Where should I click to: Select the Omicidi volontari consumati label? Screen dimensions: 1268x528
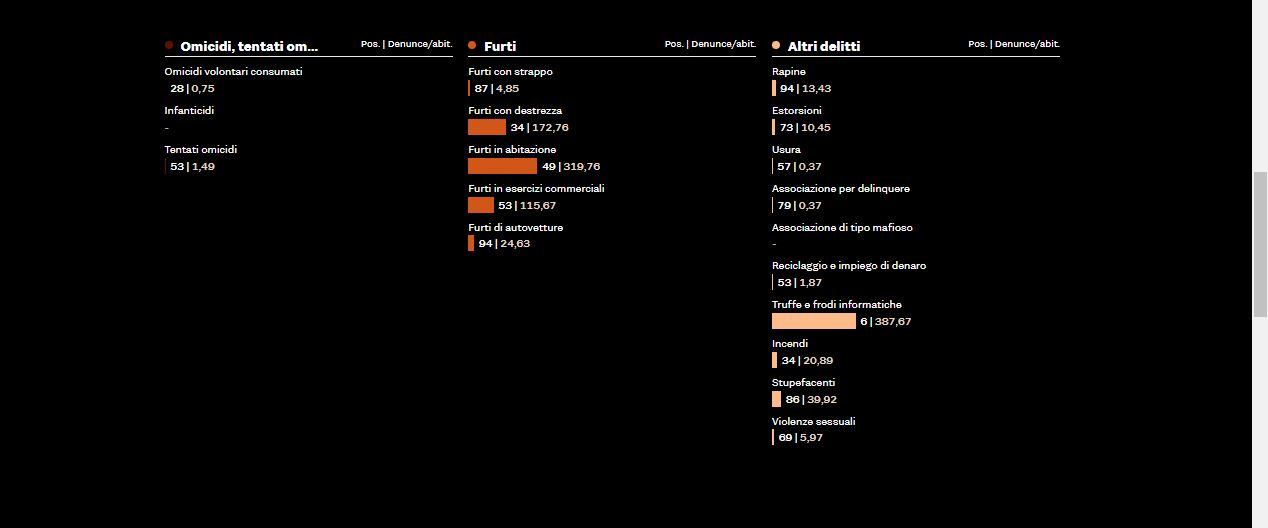[x=233, y=72]
